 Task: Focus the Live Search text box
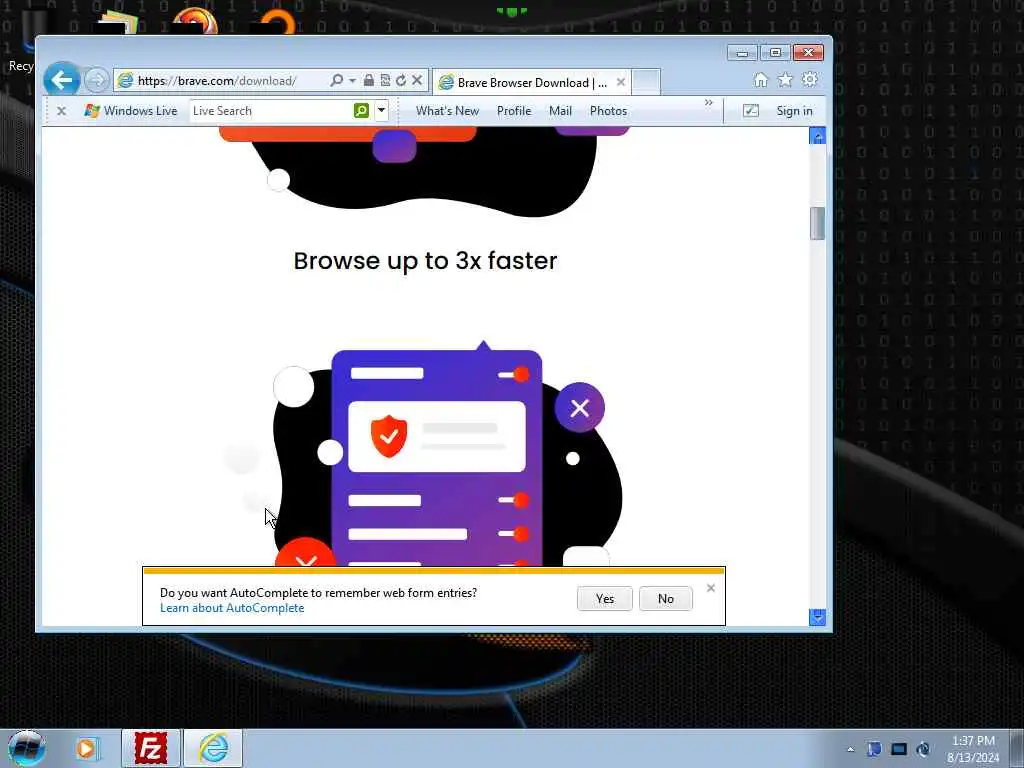(x=271, y=111)
